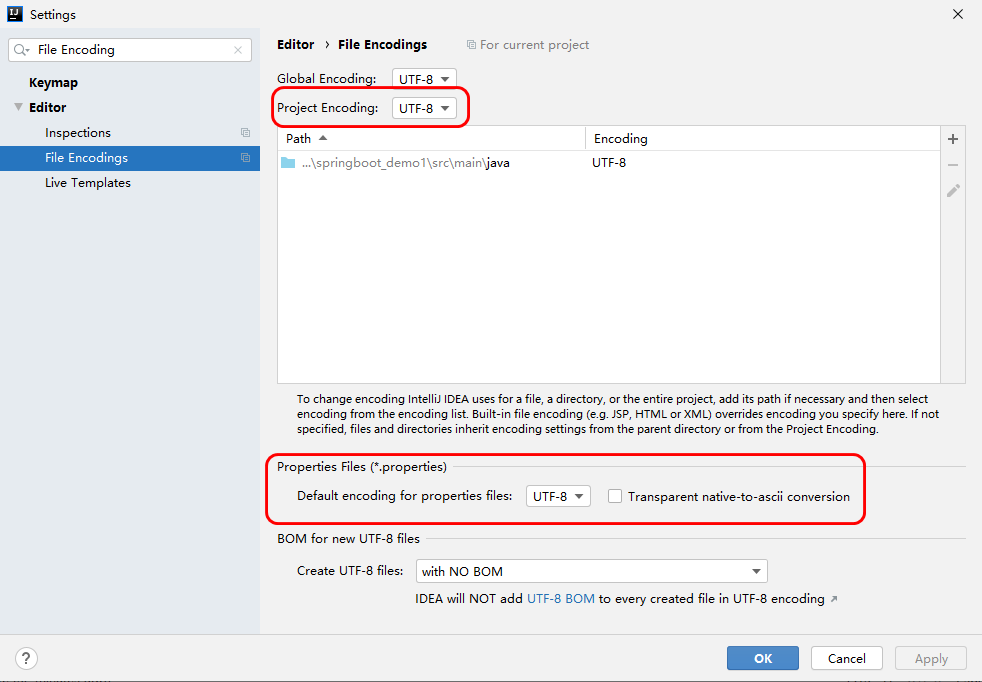This screenshot has height=682, width=982.
Task: Click external link arrow after UTF-8 encoding text
Action: click(834, 599)
